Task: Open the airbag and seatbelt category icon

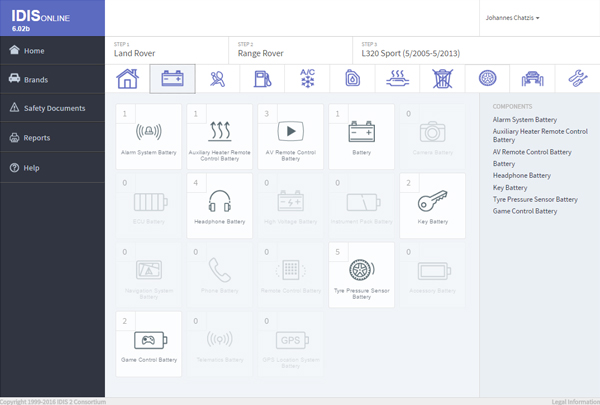Action: click(x=217, y=78)
